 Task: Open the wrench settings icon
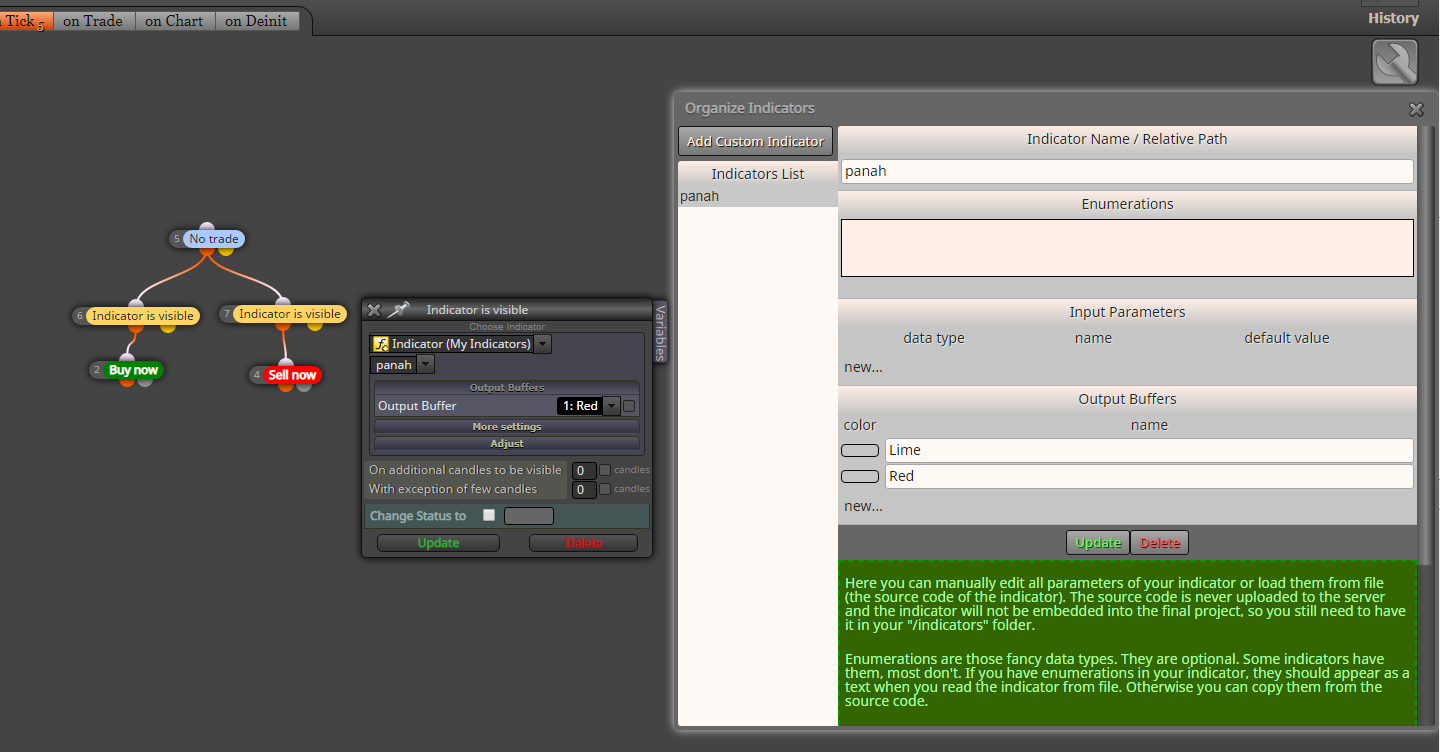point(1394,63)
